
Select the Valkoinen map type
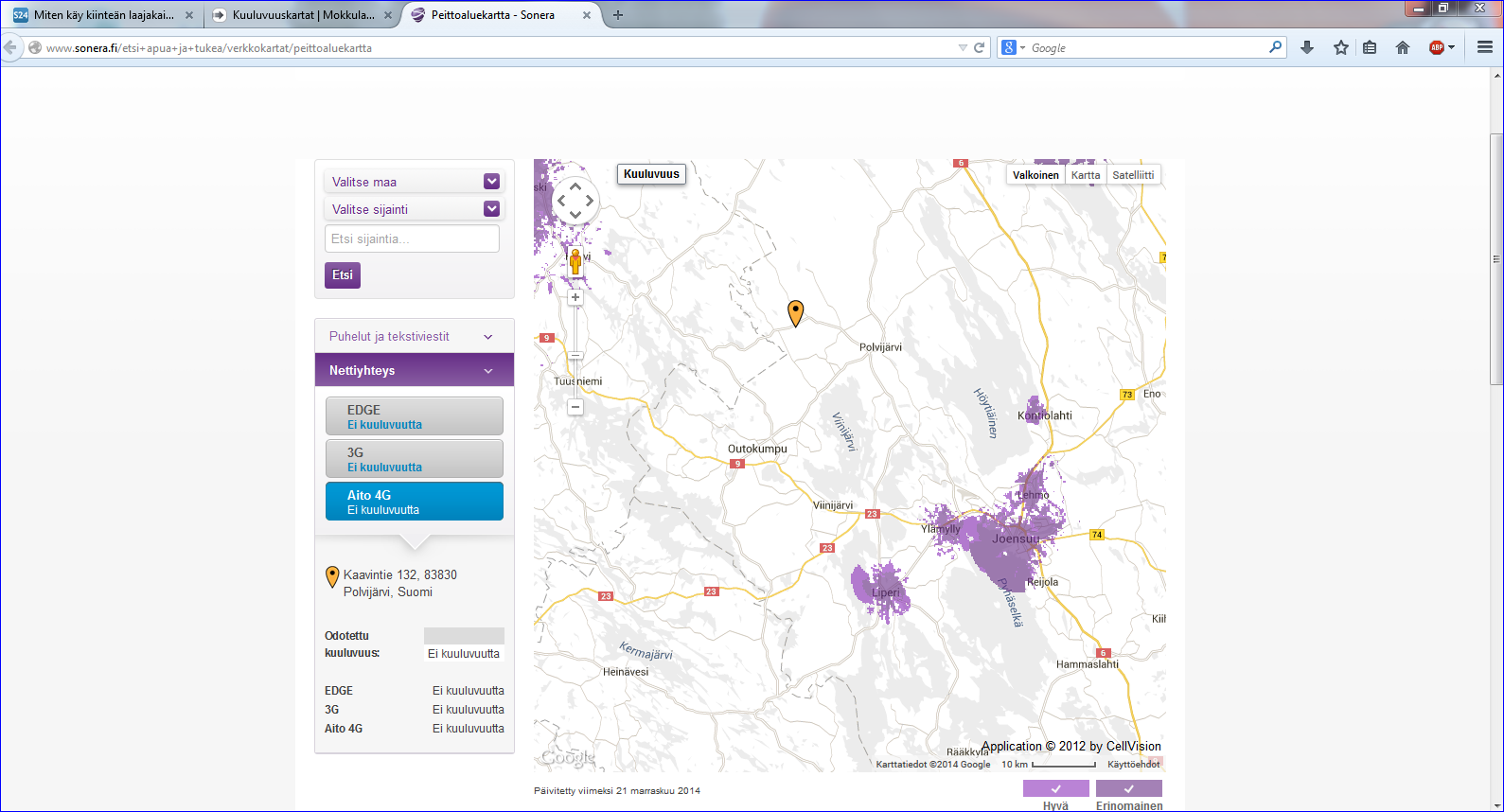coord(1035,175)
